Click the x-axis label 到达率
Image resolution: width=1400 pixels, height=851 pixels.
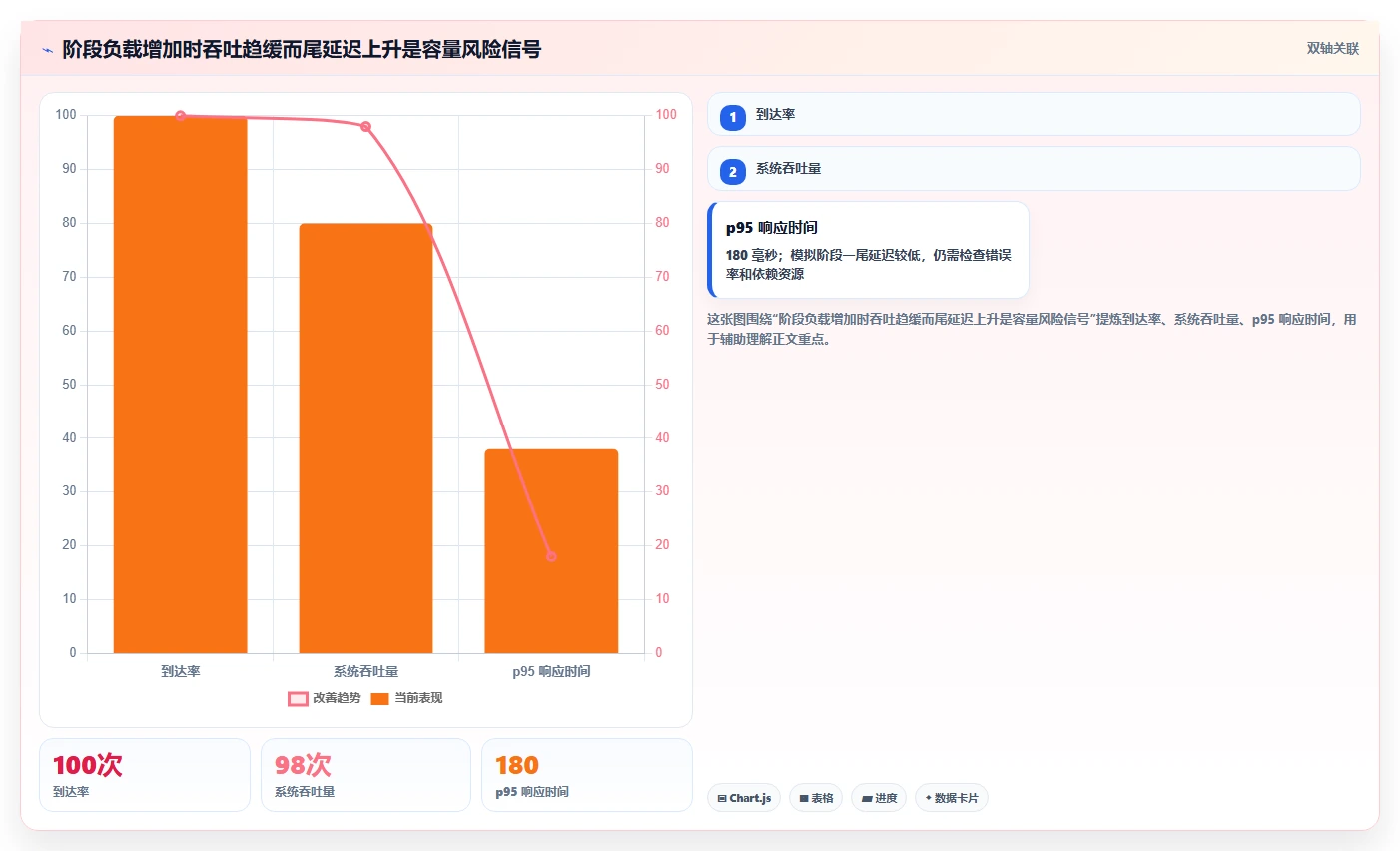tap(180, 671)
